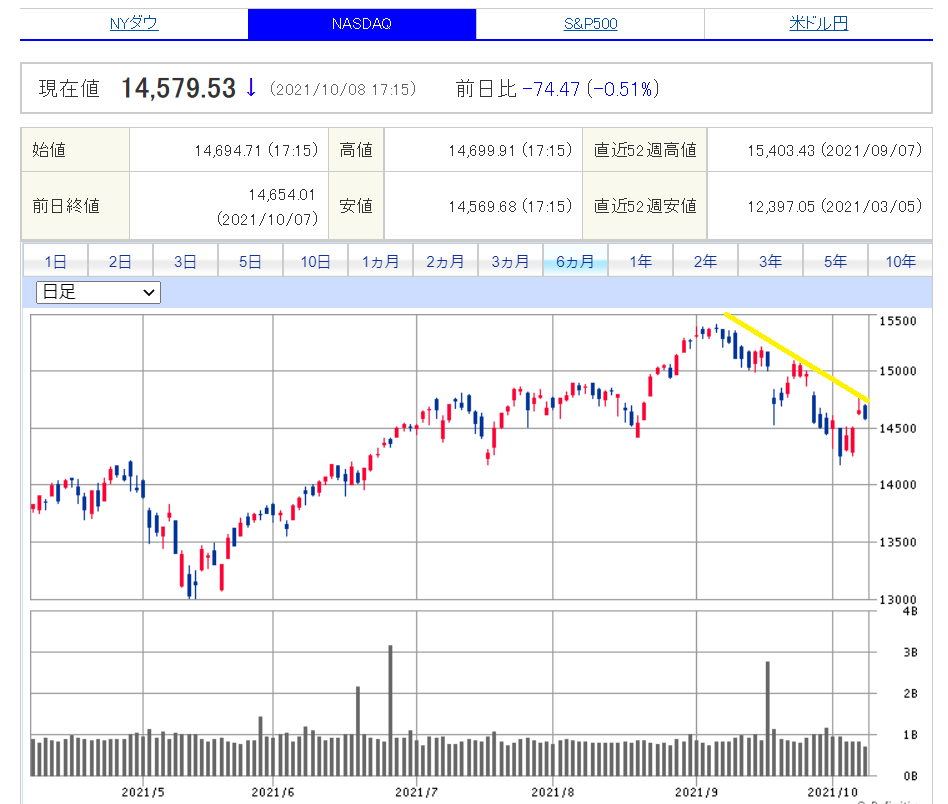This screenshot has height=804, width=948.
Task: Open the 日足 candle interval dropdown
Action: click(x=99, y=293)
